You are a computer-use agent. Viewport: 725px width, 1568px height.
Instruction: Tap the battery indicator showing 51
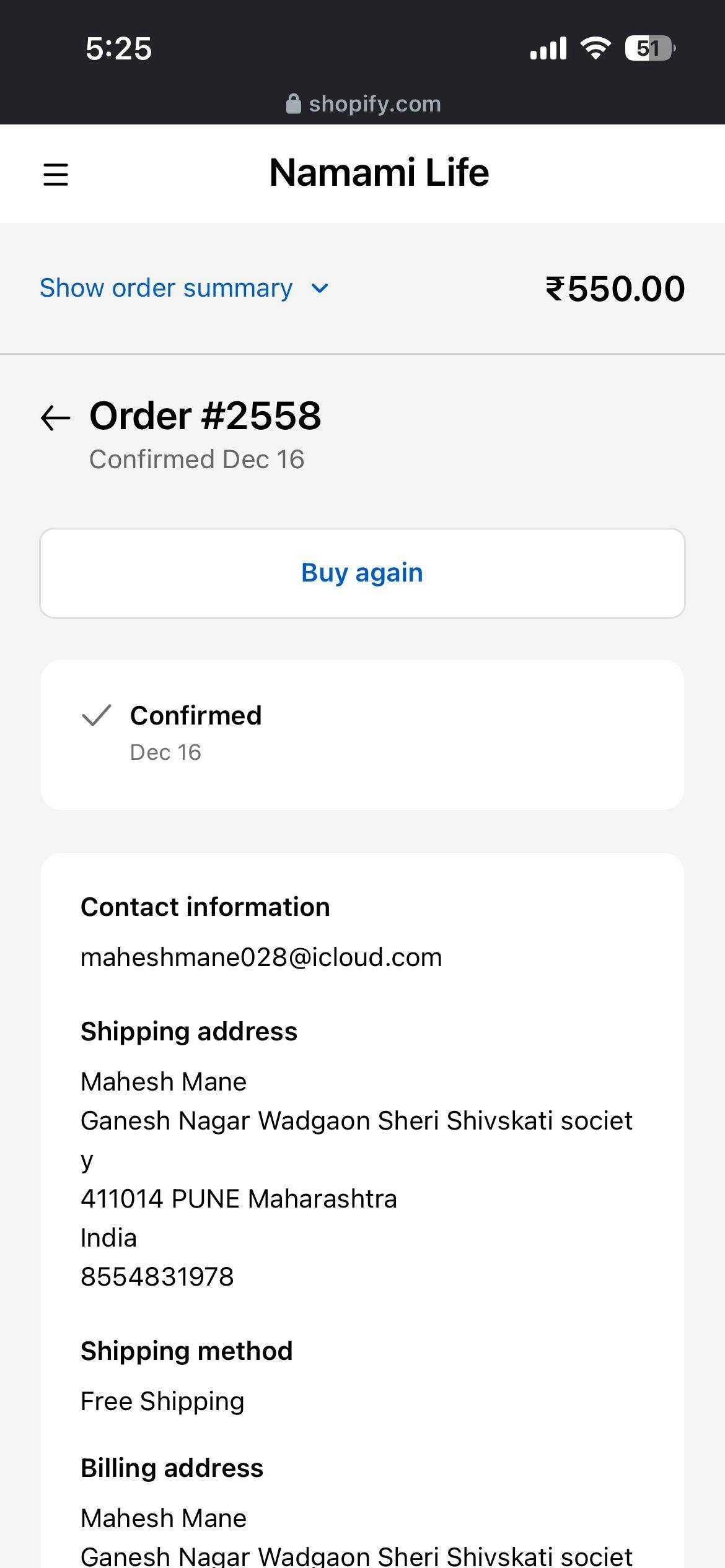pyautogui.click(x=649, y=48)
